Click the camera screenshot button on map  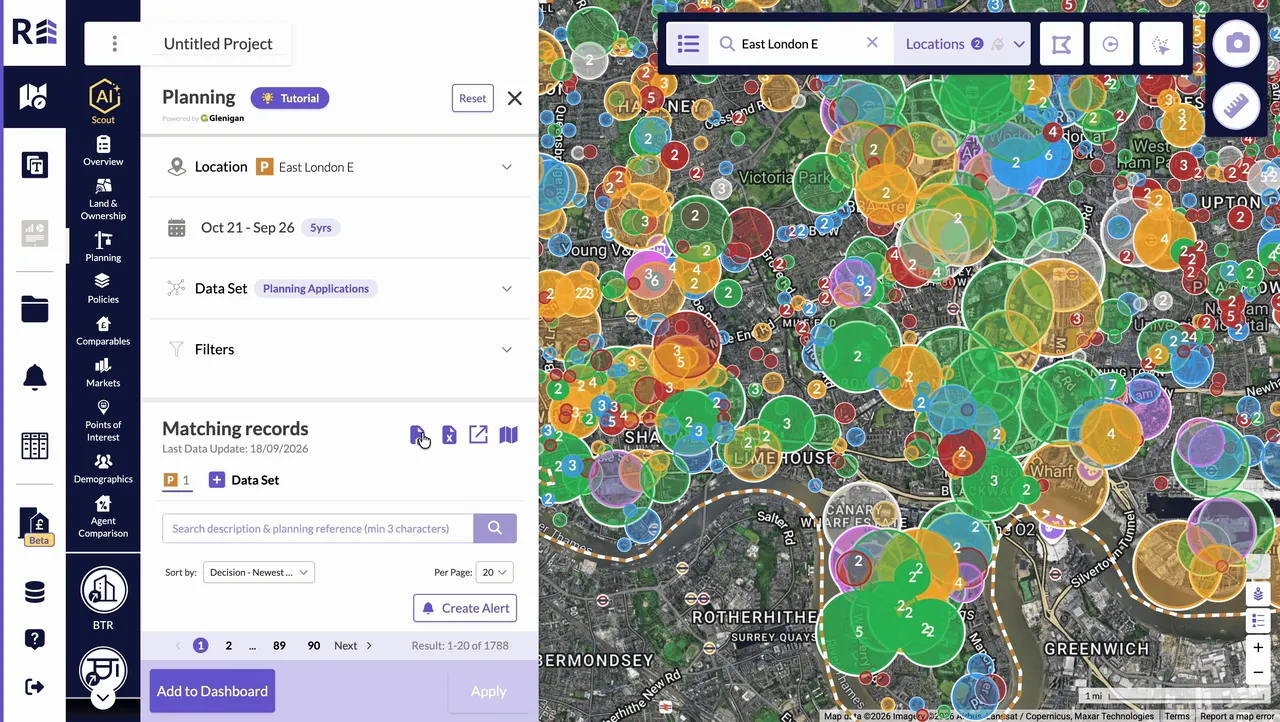click(x=1237, y=44)
